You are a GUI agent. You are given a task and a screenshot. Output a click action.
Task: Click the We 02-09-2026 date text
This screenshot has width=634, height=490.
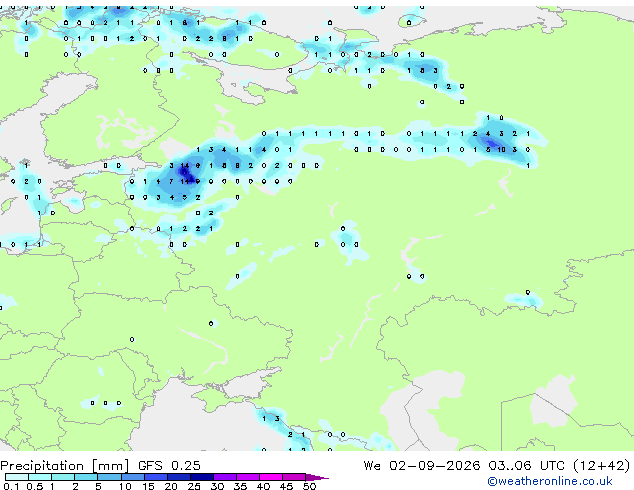point(422,466)
